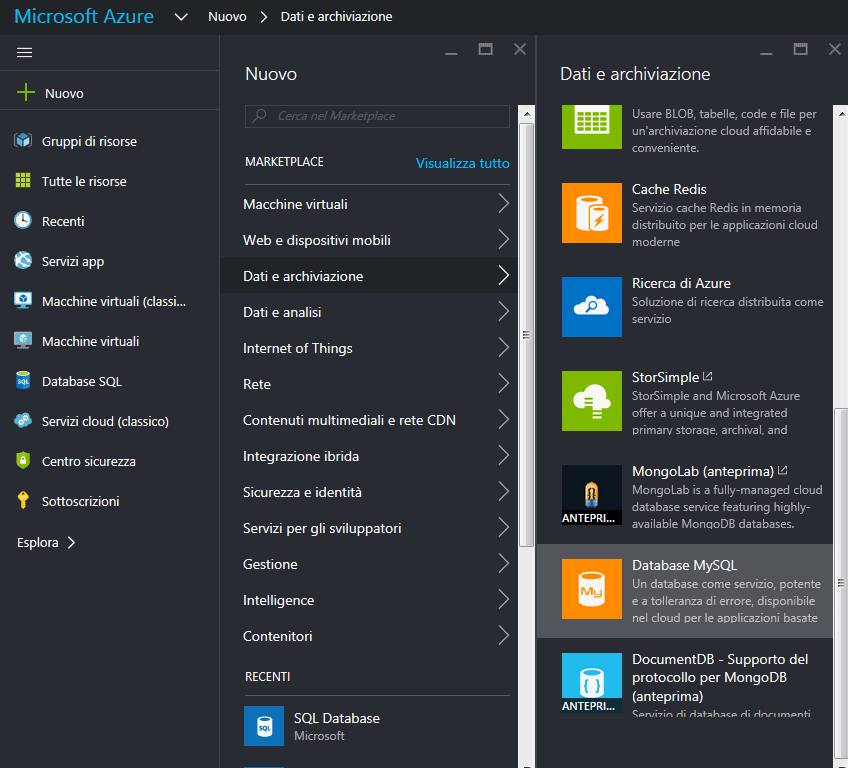The height and width of the screenshot is (768, 848).
Task: Select Dati e archiviazione category row
Action: [x=369, y=275]
